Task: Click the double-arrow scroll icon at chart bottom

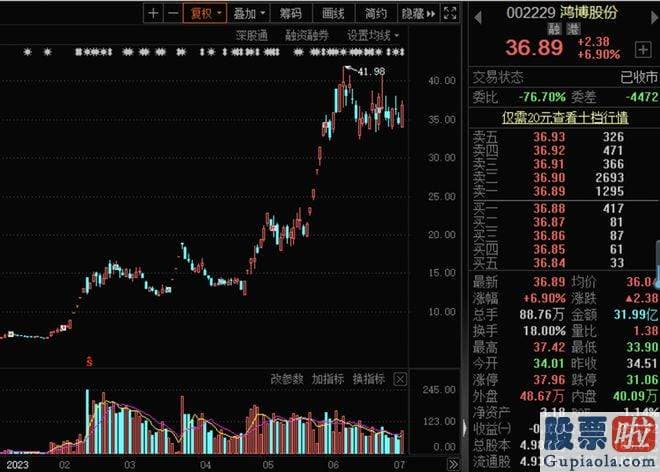Action: [x=453, y=464]
